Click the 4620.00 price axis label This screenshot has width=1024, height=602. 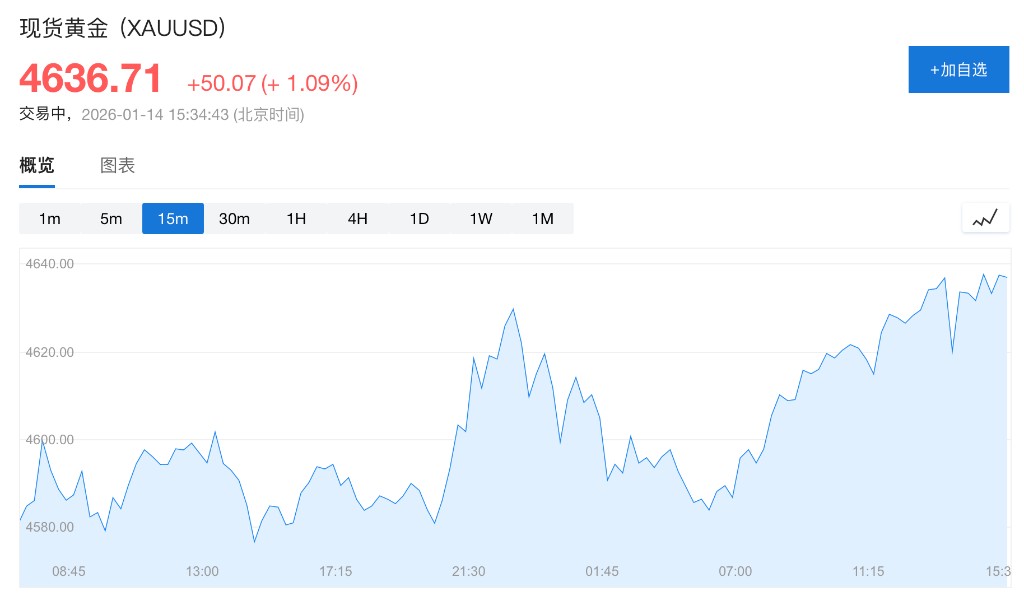coord(52,352)
